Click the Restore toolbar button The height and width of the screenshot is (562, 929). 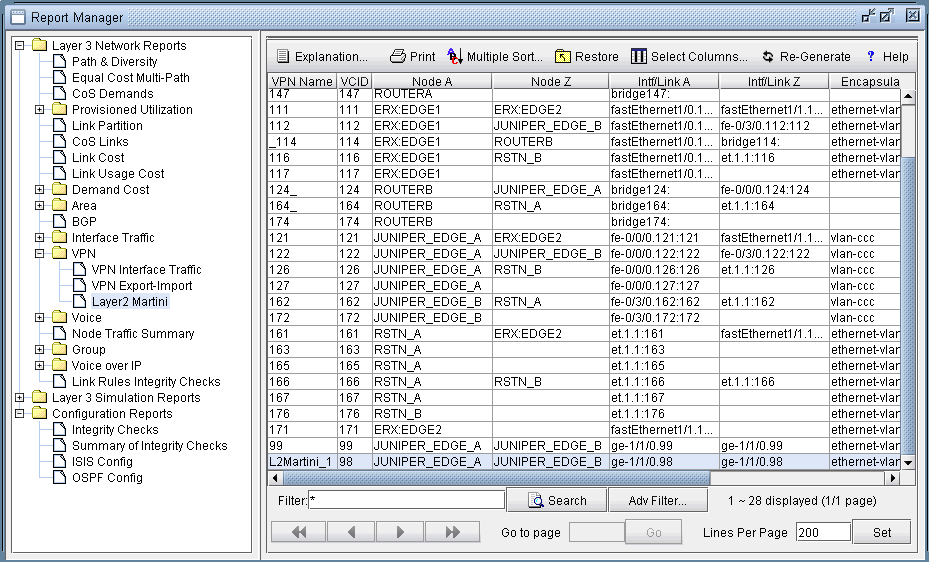587,57
